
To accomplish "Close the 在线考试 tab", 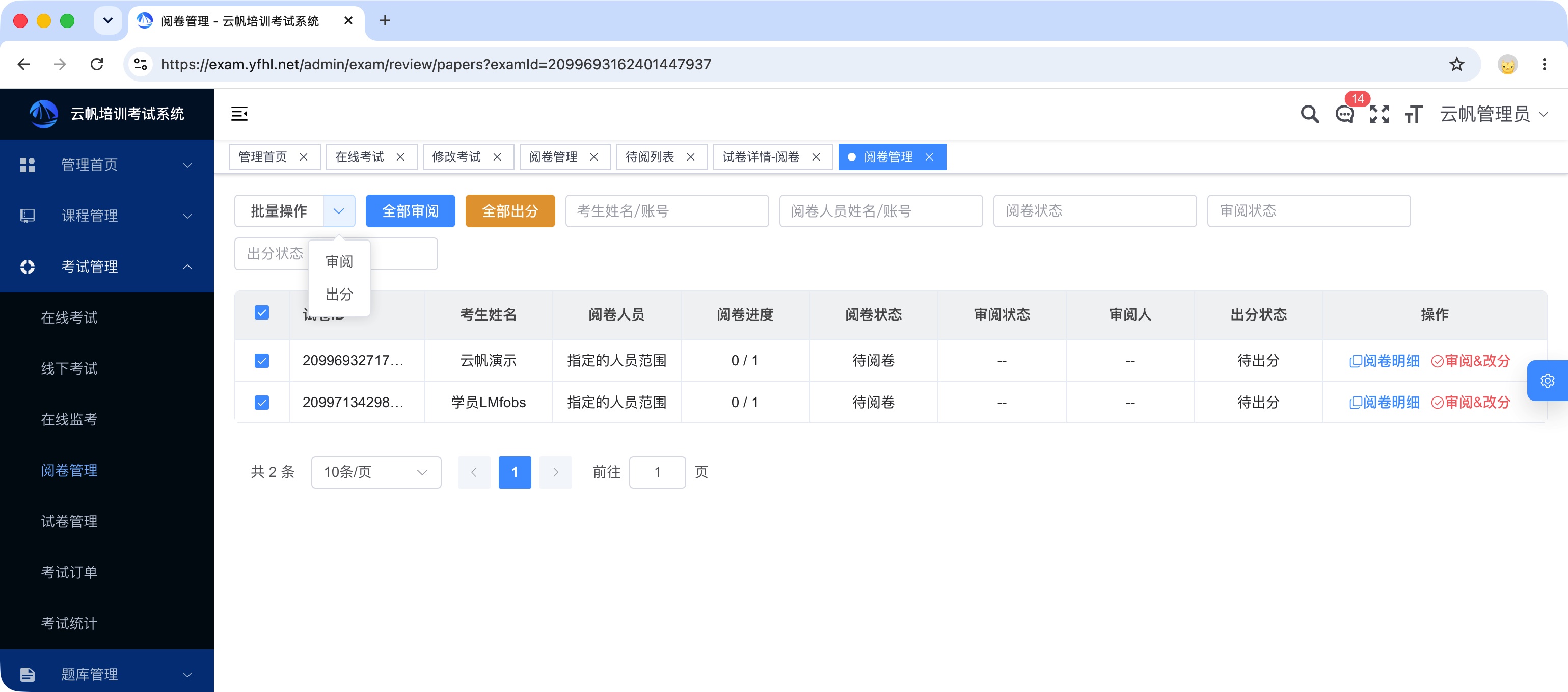I will pyautogui.click(x=400, y=157).
